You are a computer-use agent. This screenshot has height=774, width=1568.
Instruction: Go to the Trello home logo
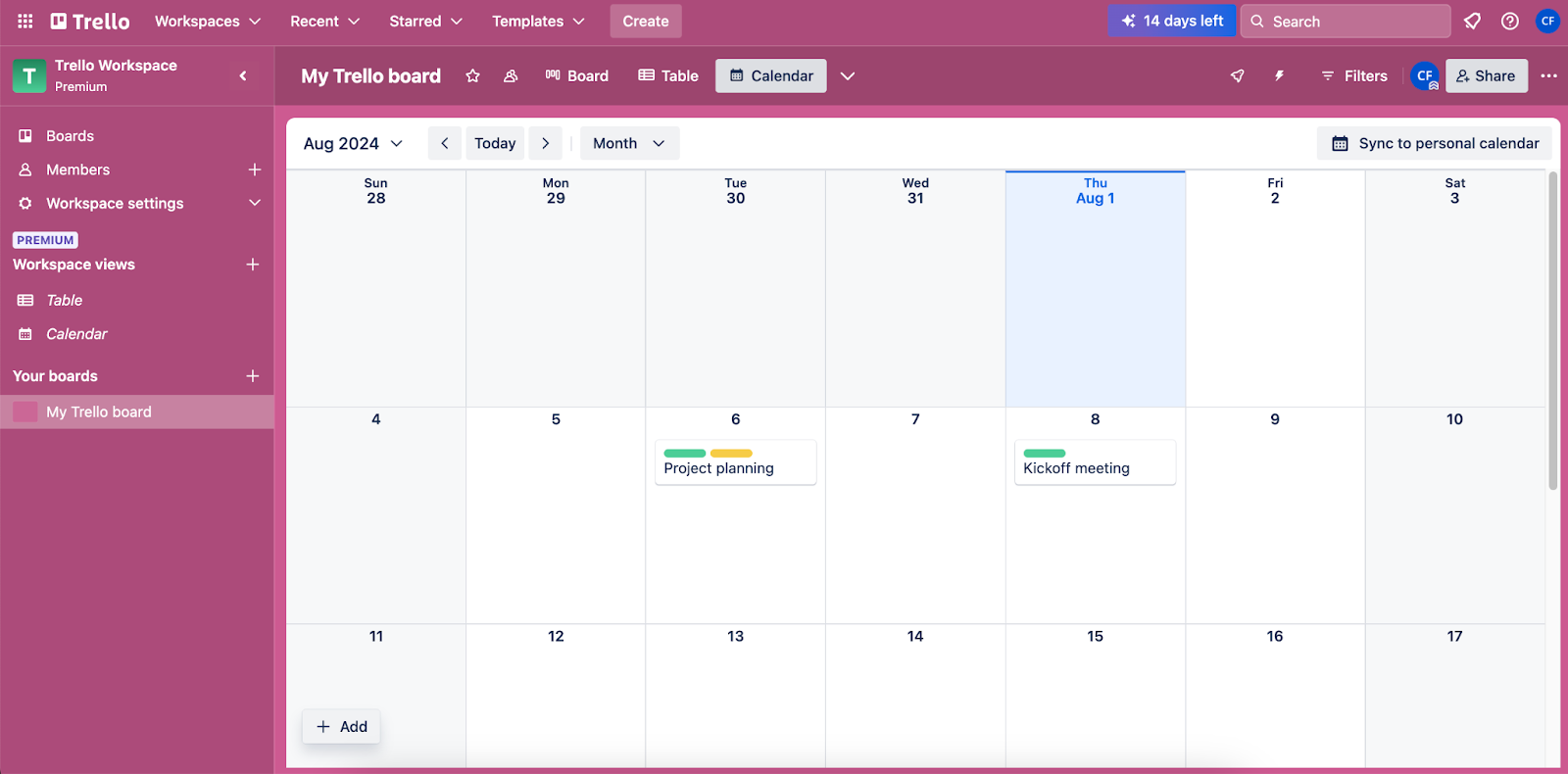point(90,21)
